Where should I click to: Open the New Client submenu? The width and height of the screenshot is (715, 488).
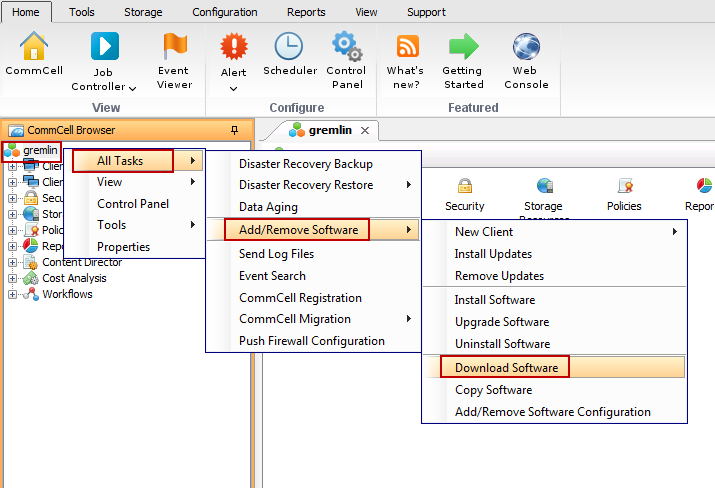pyautogui.click(x=482, y=231)
